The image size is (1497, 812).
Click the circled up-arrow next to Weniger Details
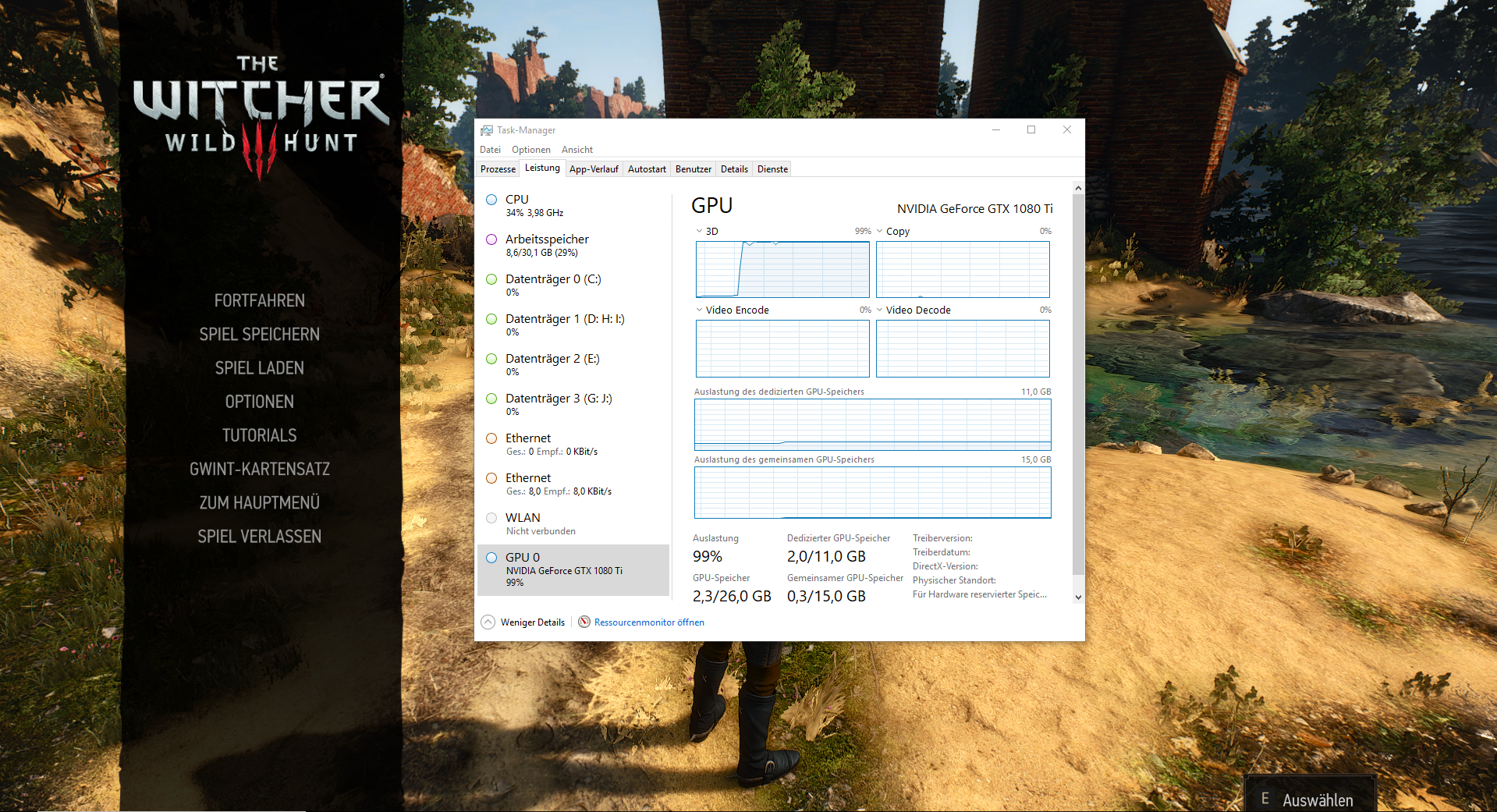(x=489, y=622)
